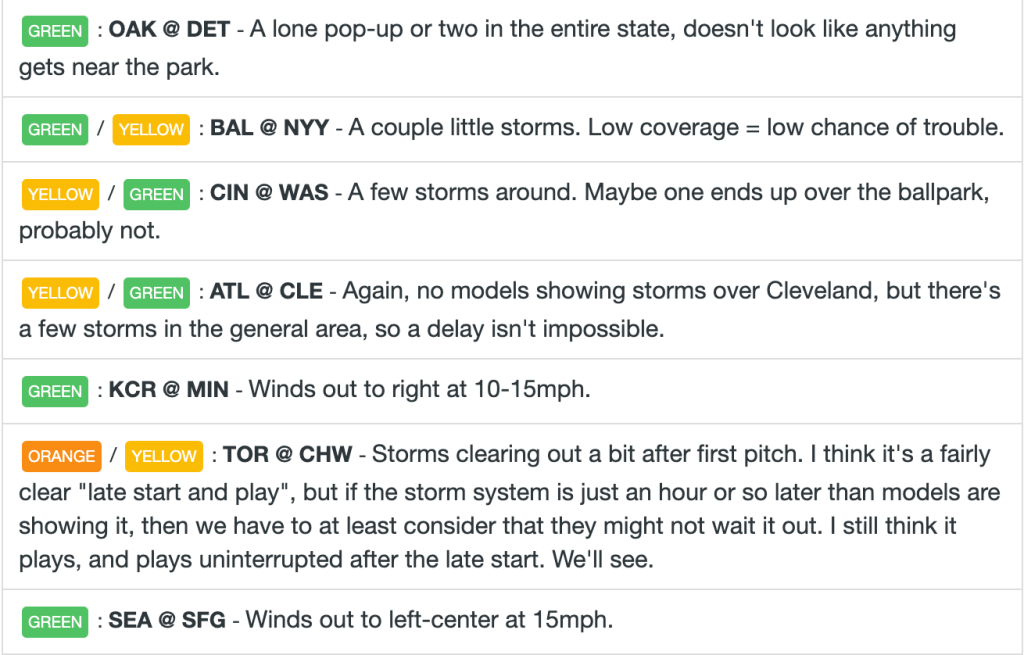Click the ORANGE badge beside TOR @ CHW

coord(62,456)
